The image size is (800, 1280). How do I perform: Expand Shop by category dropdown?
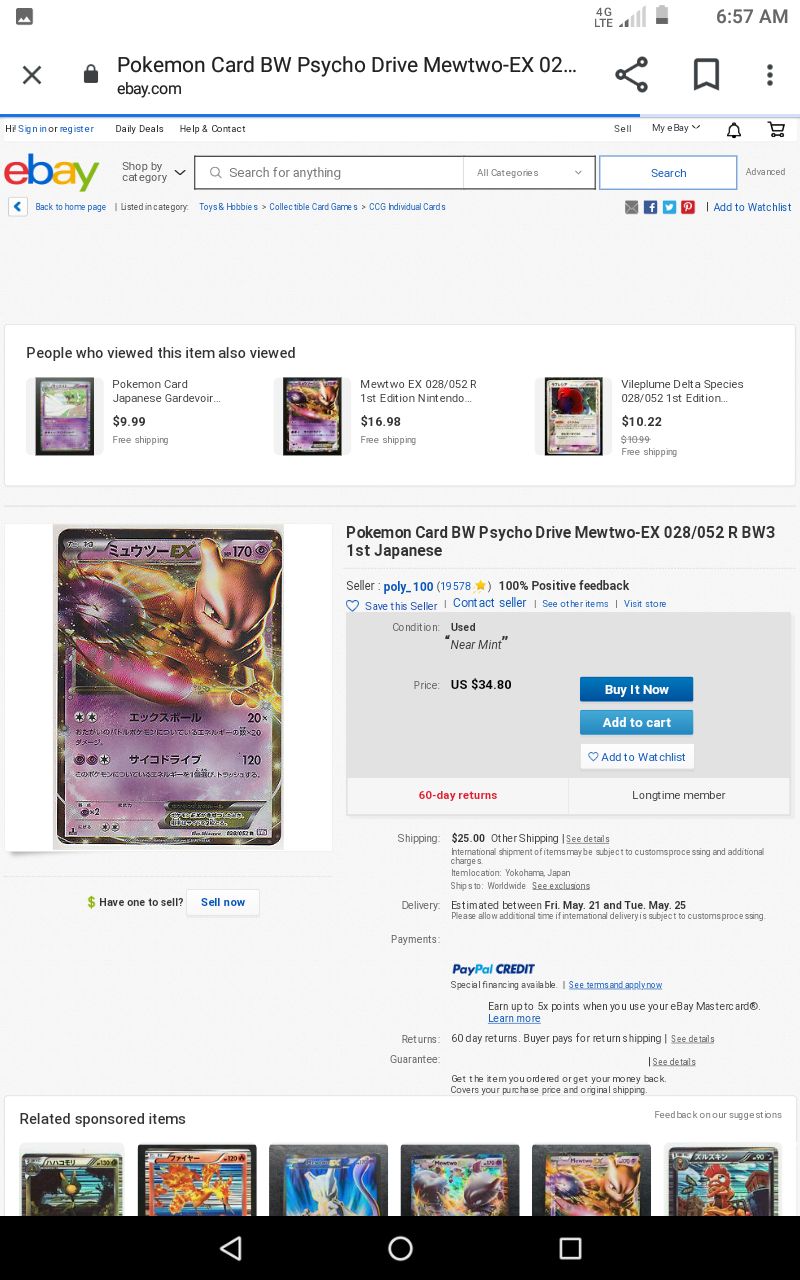point(153,172)
